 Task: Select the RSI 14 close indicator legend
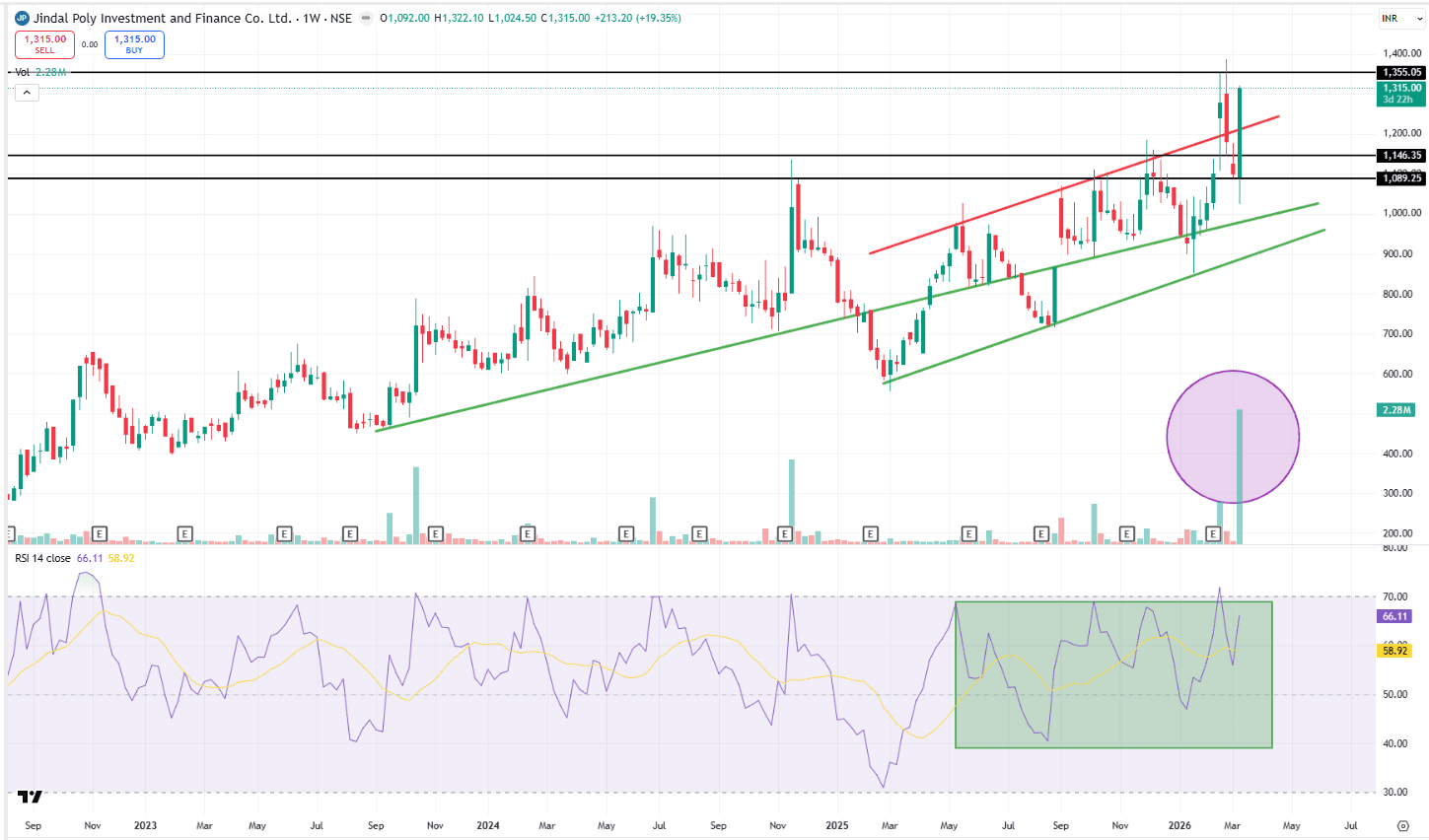coord(42,558)
